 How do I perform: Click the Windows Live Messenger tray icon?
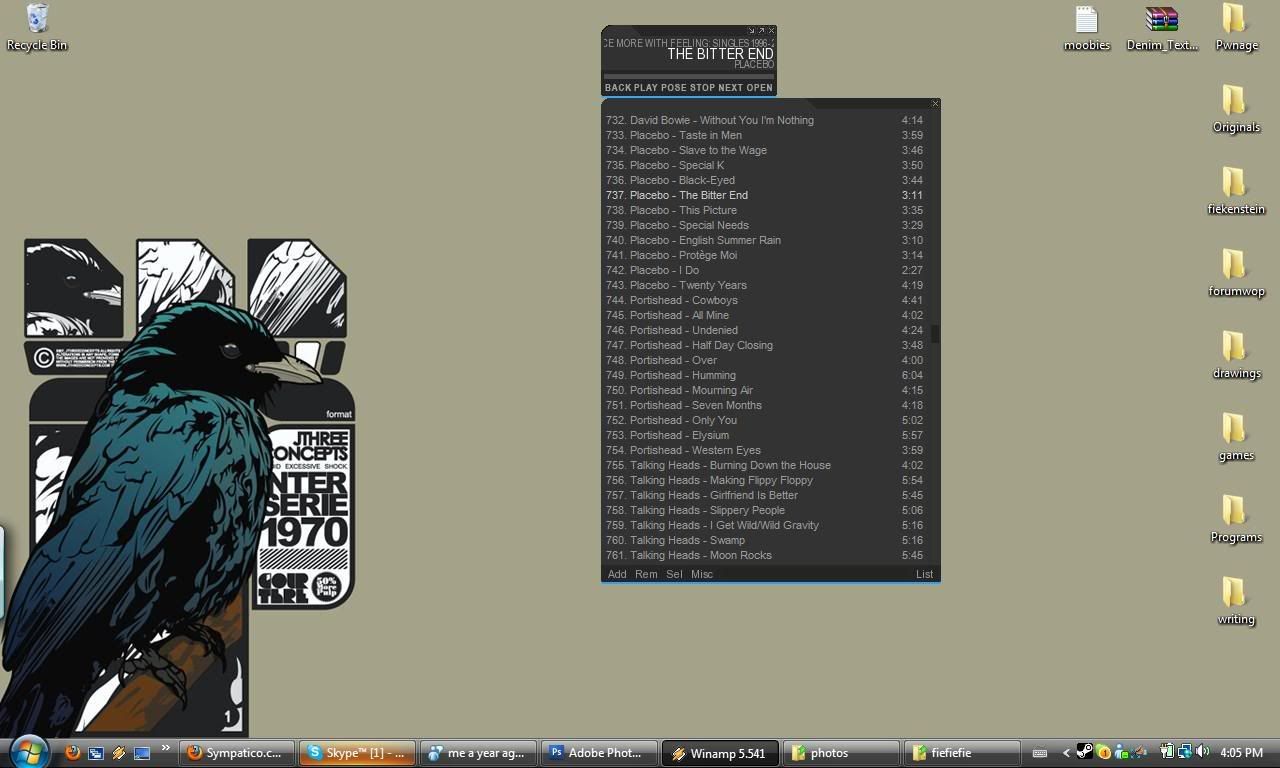(1122, 753)
